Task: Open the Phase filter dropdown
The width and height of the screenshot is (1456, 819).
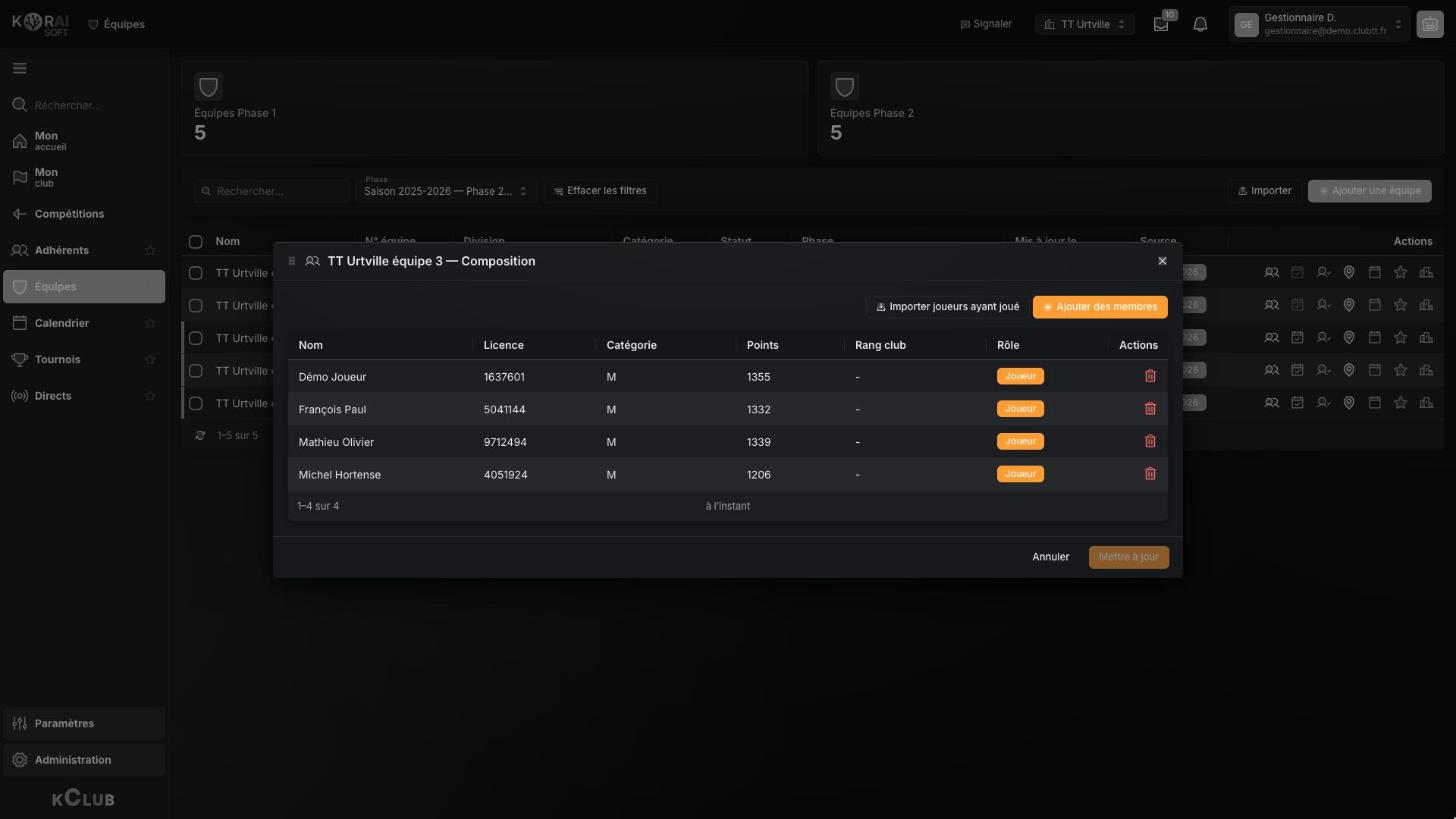Action: (446, 190)
